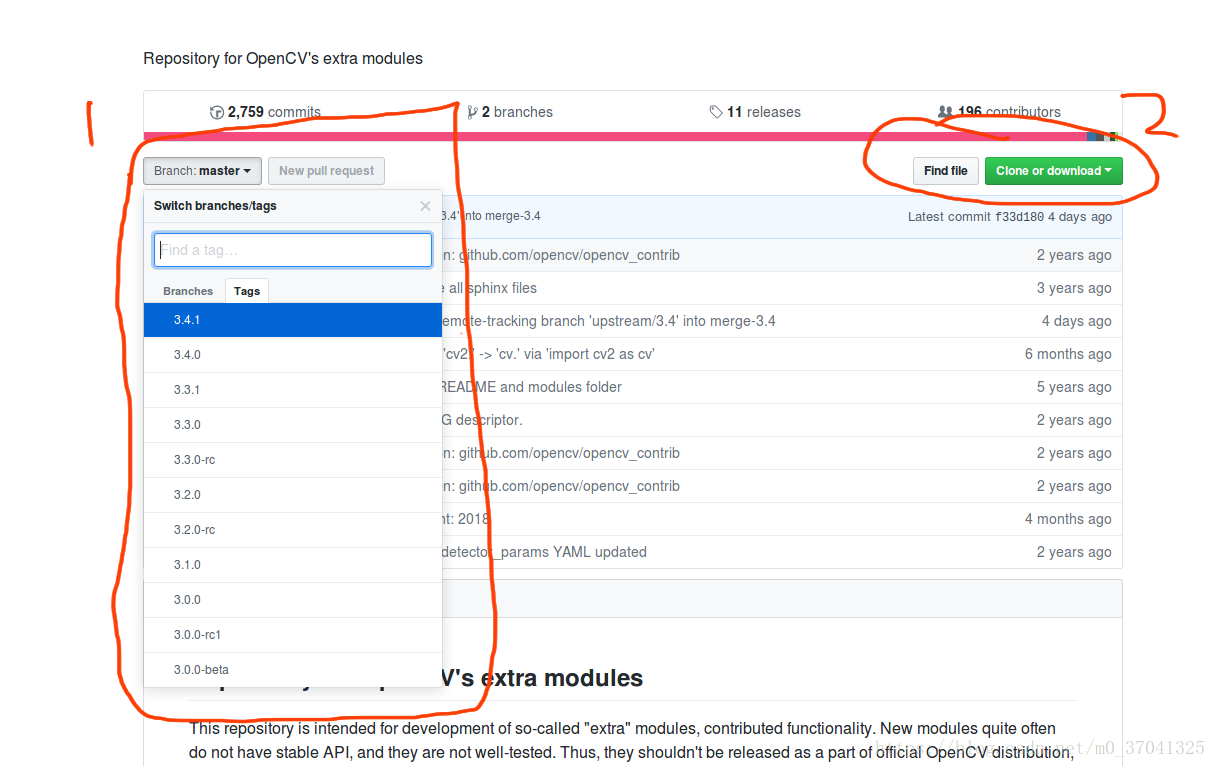Screen dimensions: 1216x768
Task: Open the 'import cv2 as cv' commit message
Action: click(x=549, y=354)
